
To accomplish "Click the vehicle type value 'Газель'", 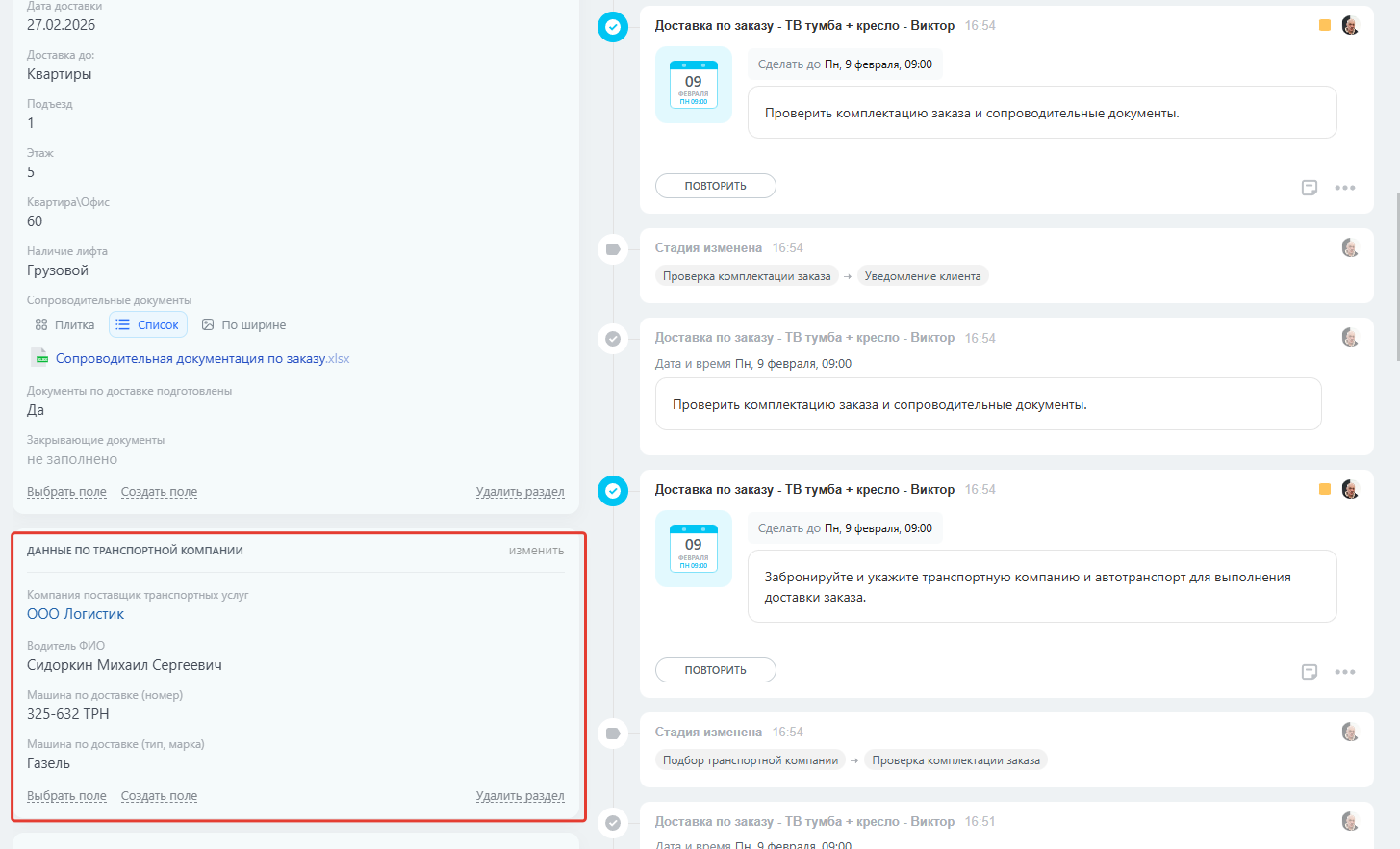I will pos(48,763).
